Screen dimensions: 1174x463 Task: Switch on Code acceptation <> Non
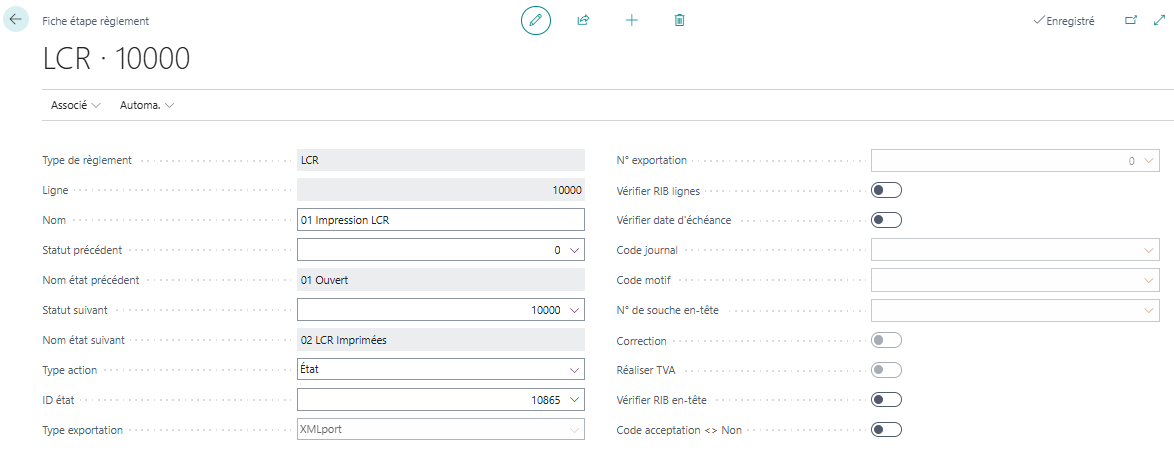(x=886, y=430)
